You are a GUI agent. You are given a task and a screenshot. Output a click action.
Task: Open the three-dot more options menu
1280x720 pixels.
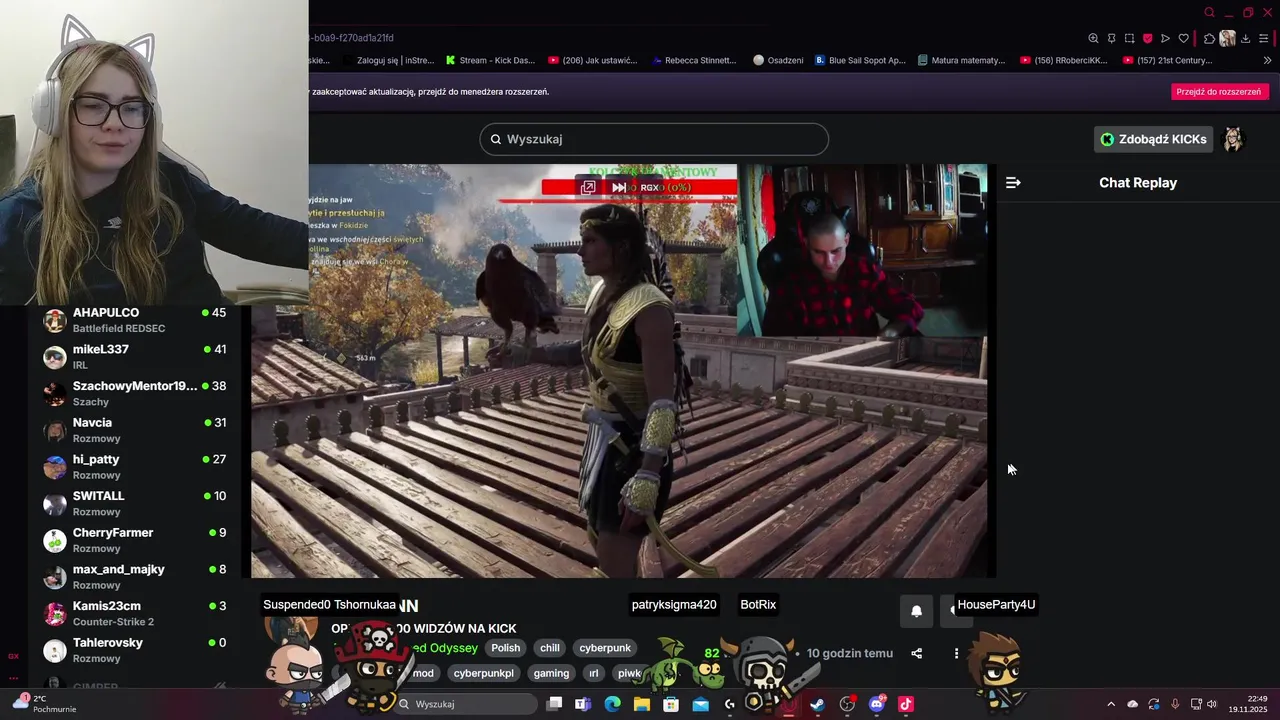[956, 653]
